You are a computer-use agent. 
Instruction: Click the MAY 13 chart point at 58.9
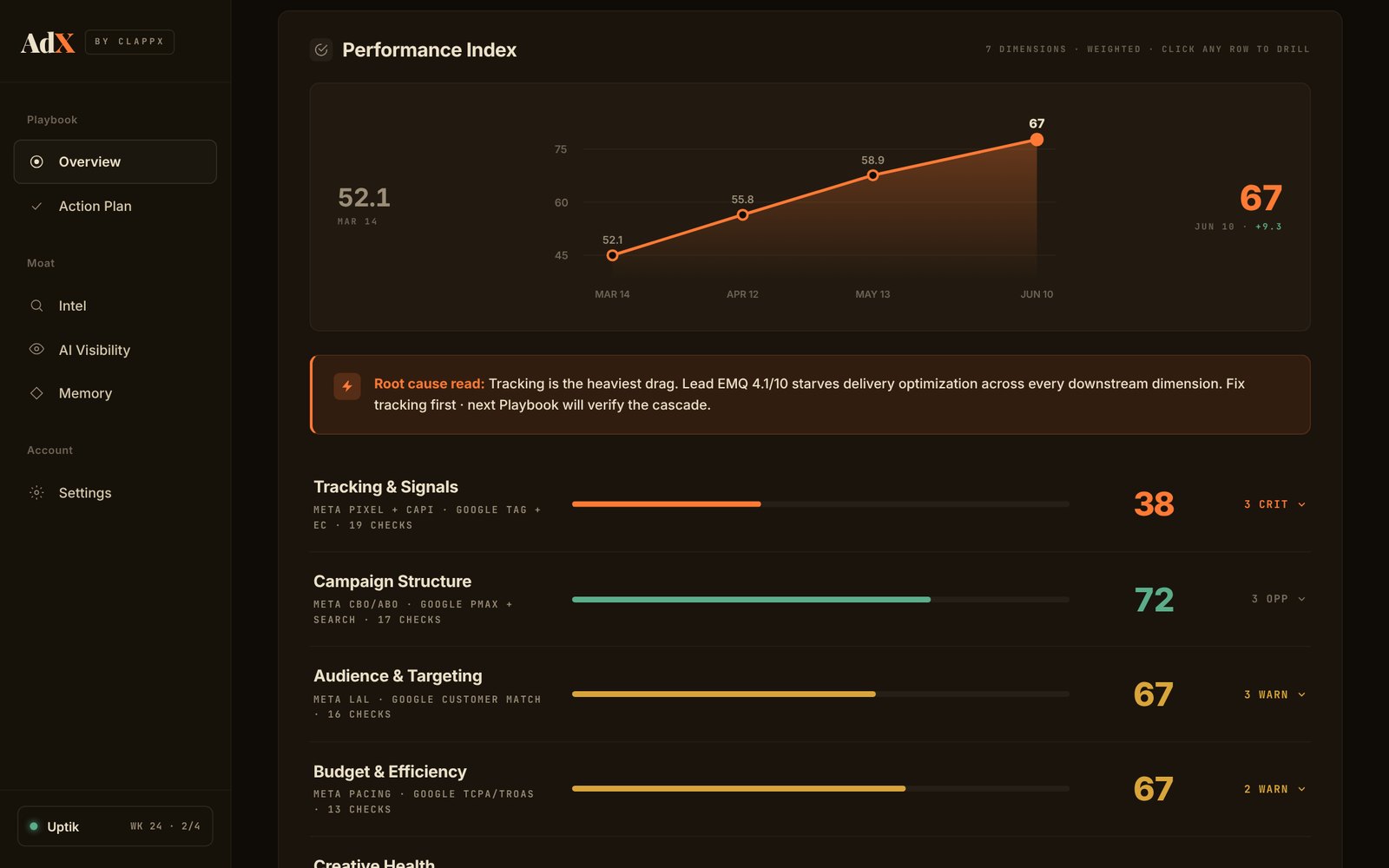[x=872, y=175]
